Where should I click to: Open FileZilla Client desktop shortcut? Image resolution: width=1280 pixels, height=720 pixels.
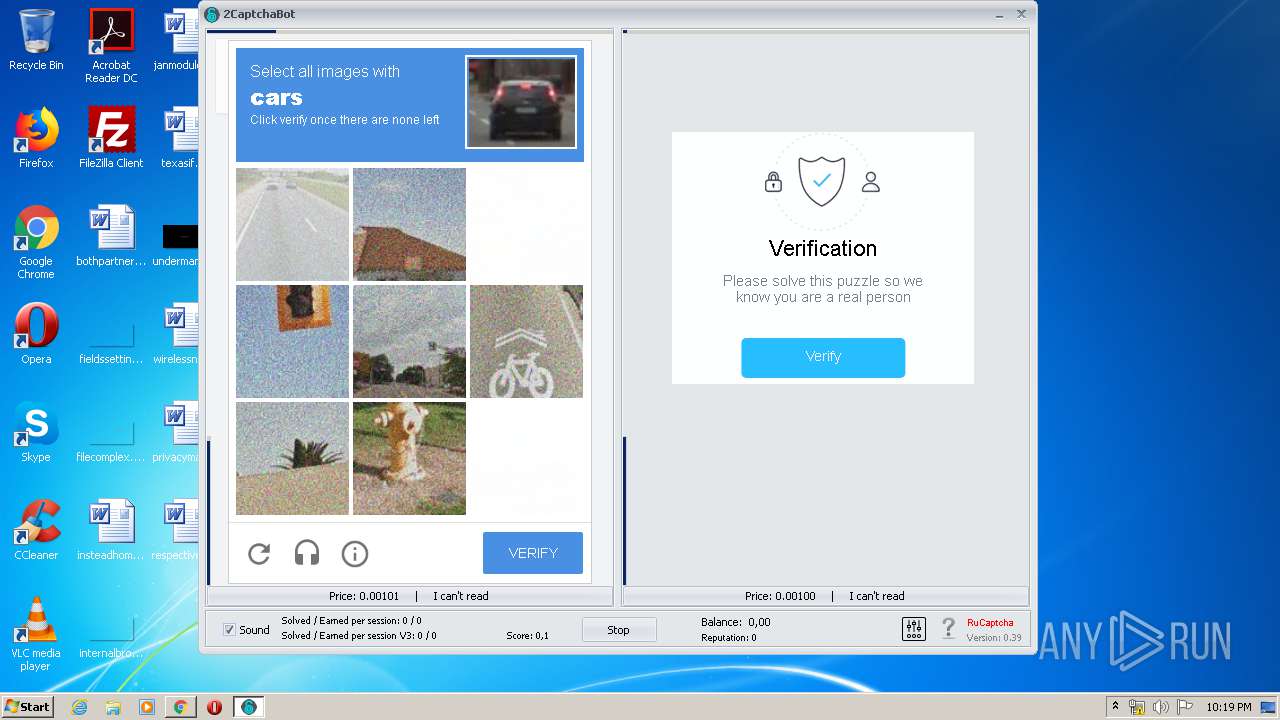click(111, 138)
